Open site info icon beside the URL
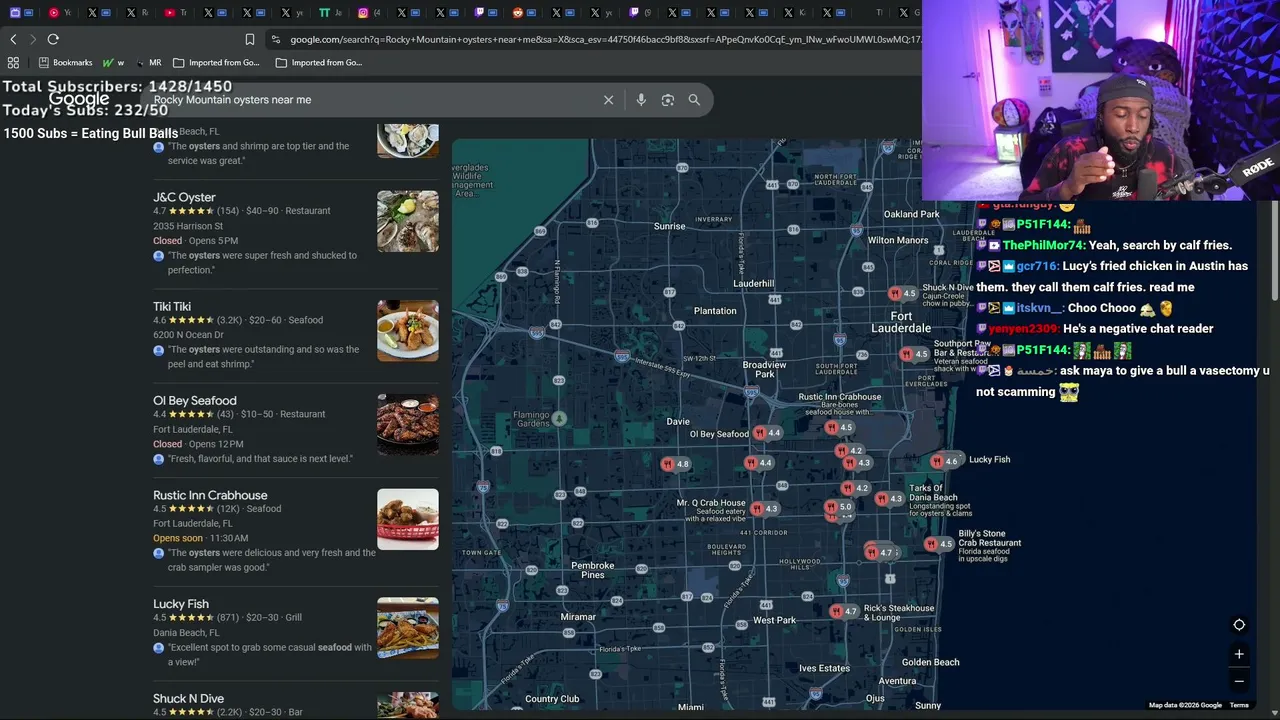This screenshot has width=1280, height=720. click(x=275, y=39)
